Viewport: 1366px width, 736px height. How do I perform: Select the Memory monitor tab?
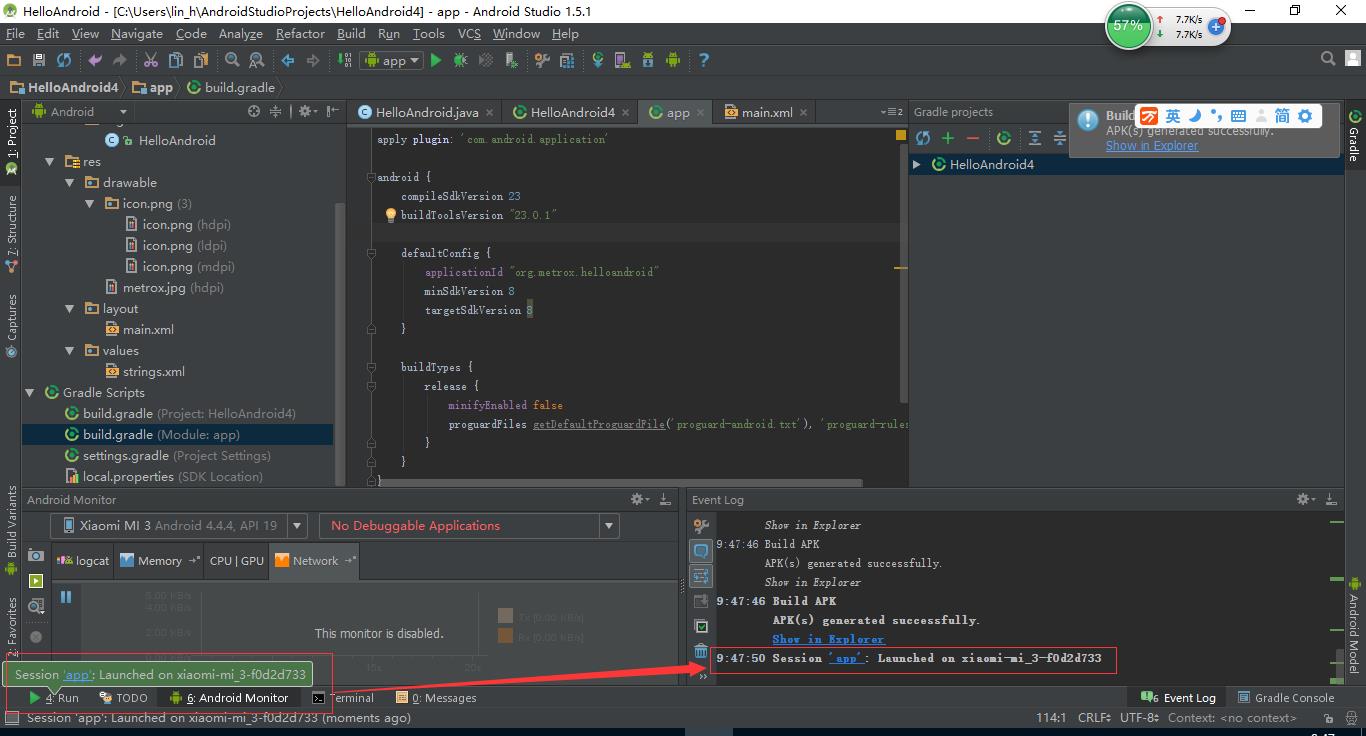pos(160,560)
